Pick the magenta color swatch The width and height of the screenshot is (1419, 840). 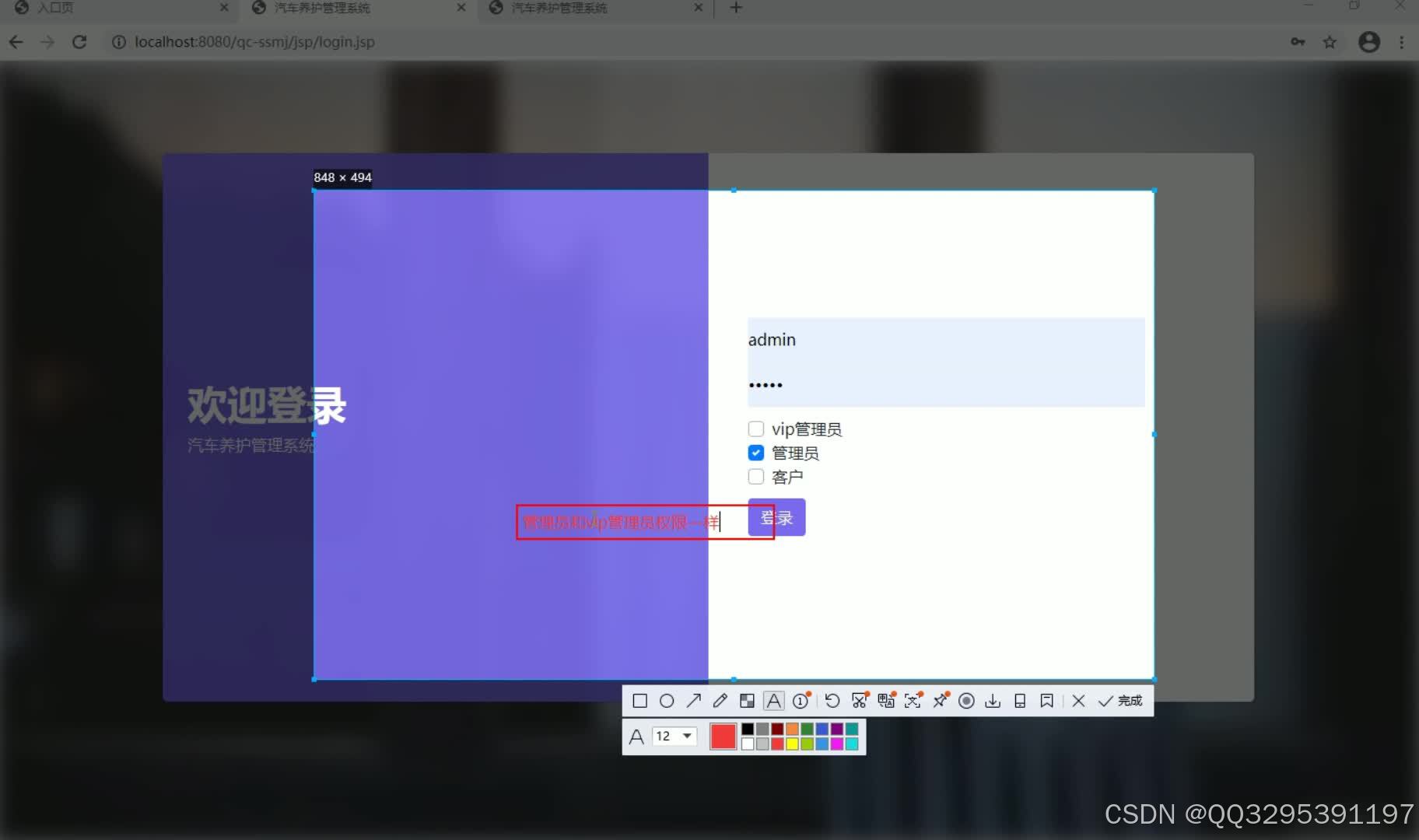(836, 744)
